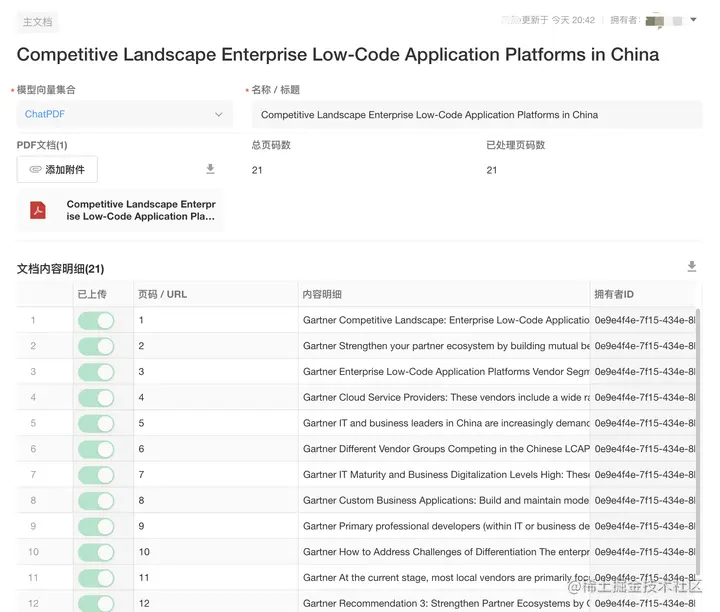Screen dimensions: 720x612
Task: Toggle uploaded switch for row 1
Action: [96, 320]
